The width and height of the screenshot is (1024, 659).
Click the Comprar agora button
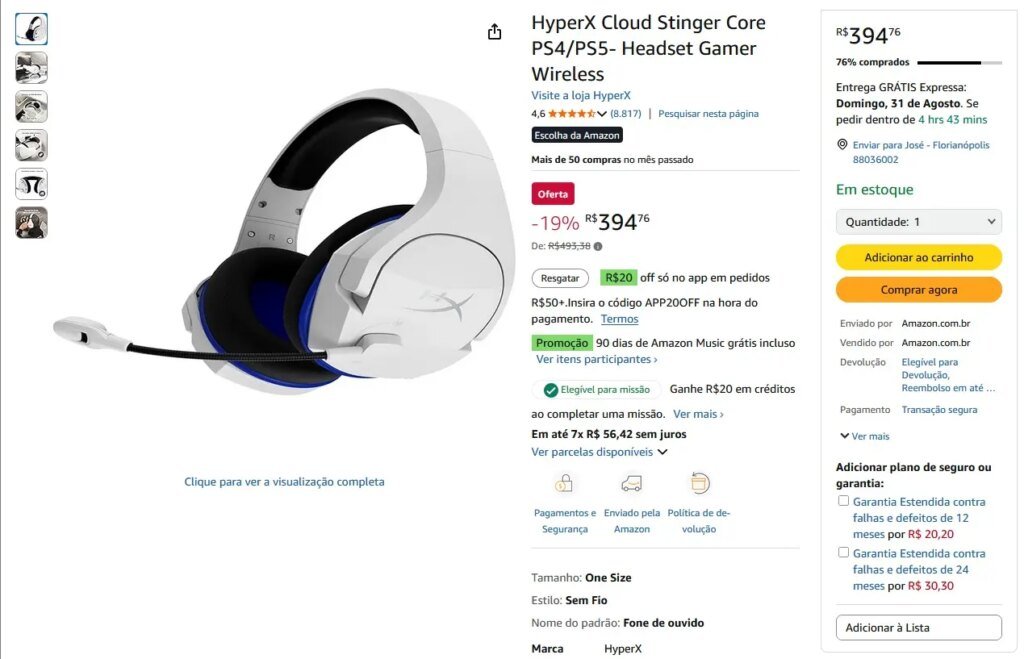(x=918, y=289)
